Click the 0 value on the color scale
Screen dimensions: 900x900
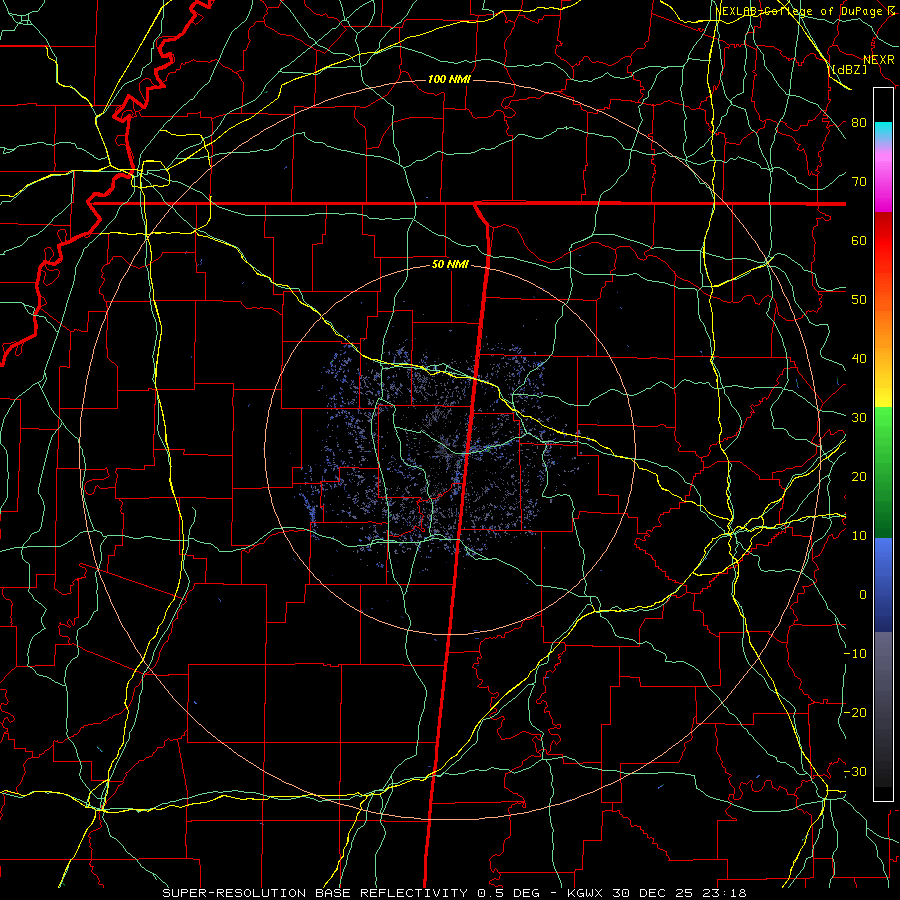tap(863, 595)
